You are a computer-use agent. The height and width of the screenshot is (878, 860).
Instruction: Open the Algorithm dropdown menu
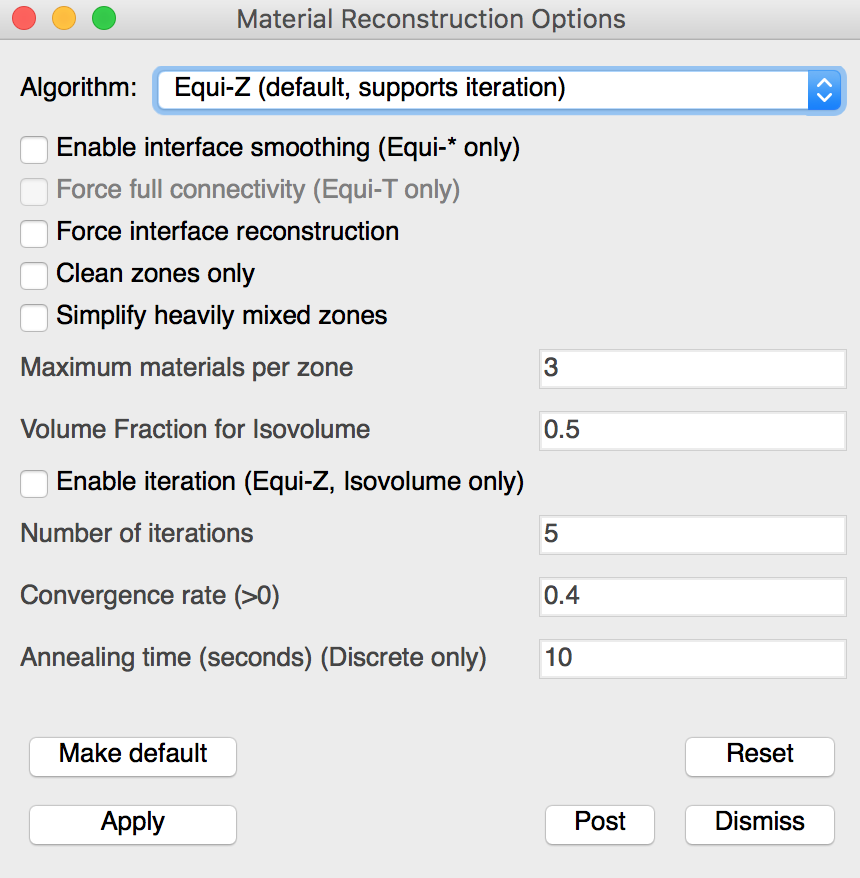point(499,90)
